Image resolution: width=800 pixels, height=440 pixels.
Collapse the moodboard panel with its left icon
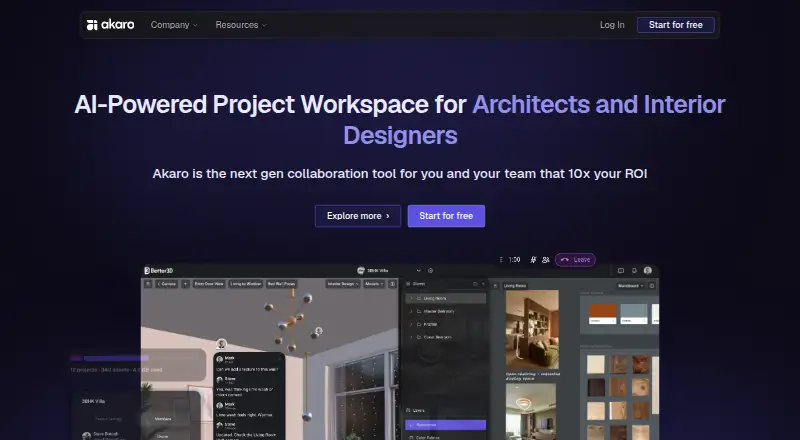pos(495,286)
